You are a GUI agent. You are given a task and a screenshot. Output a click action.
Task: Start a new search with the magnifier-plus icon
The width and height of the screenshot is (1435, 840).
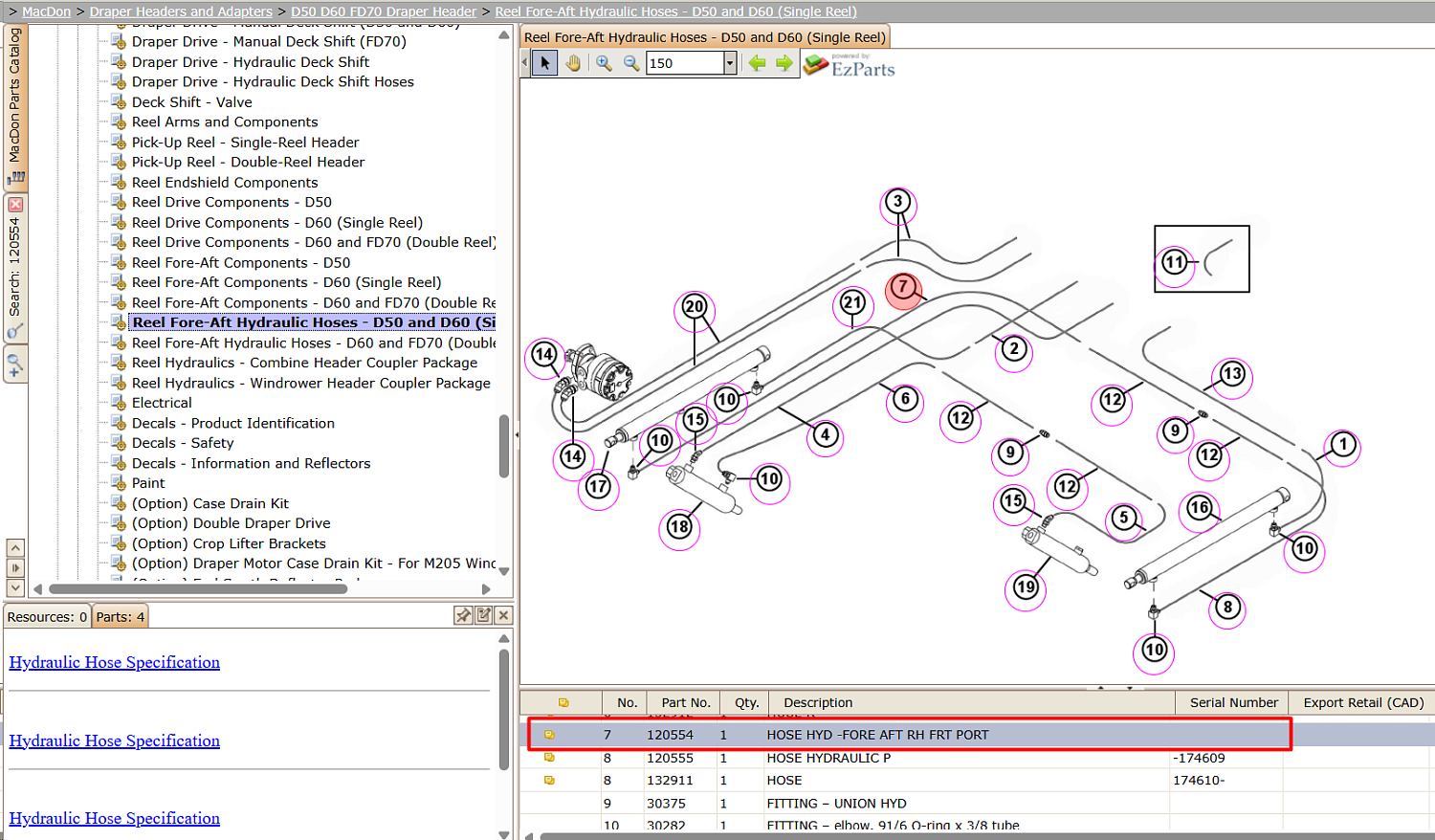[15, 365]
